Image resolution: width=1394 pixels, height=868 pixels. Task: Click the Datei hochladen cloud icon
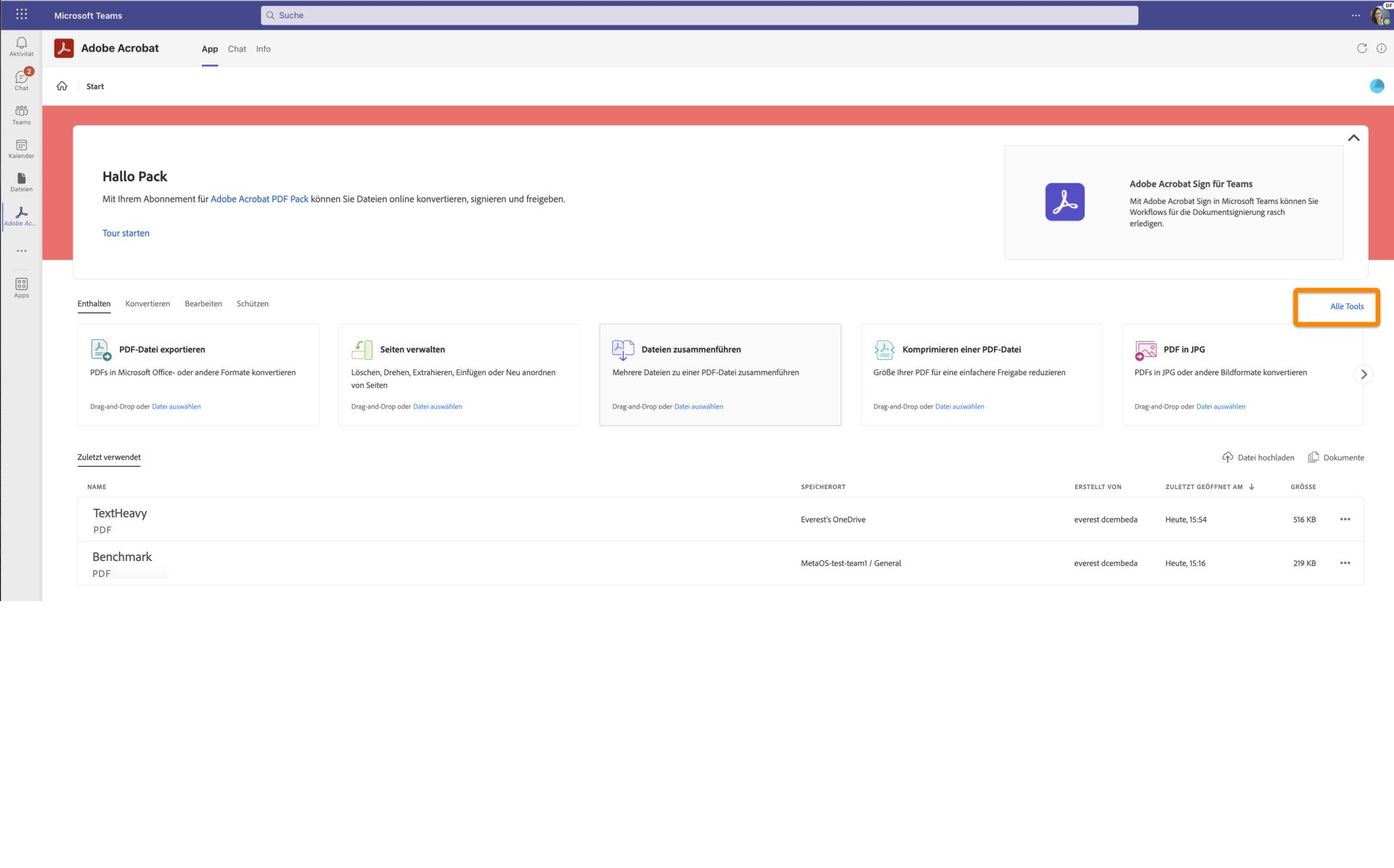tap(1227, 457)
